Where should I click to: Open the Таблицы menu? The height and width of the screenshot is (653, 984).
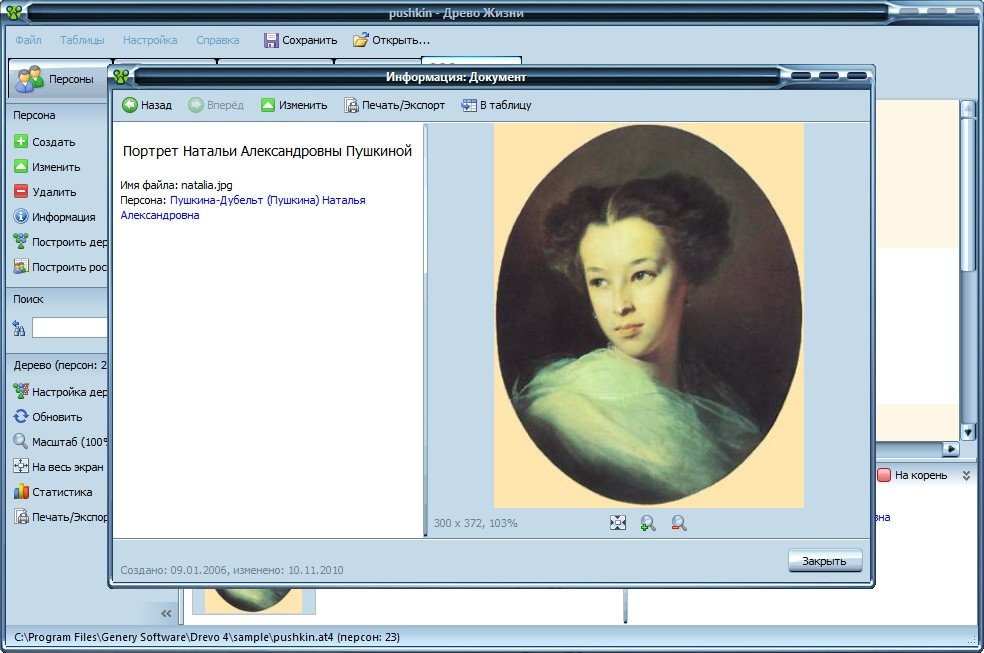pyautogui.click(x=82, y=40)
